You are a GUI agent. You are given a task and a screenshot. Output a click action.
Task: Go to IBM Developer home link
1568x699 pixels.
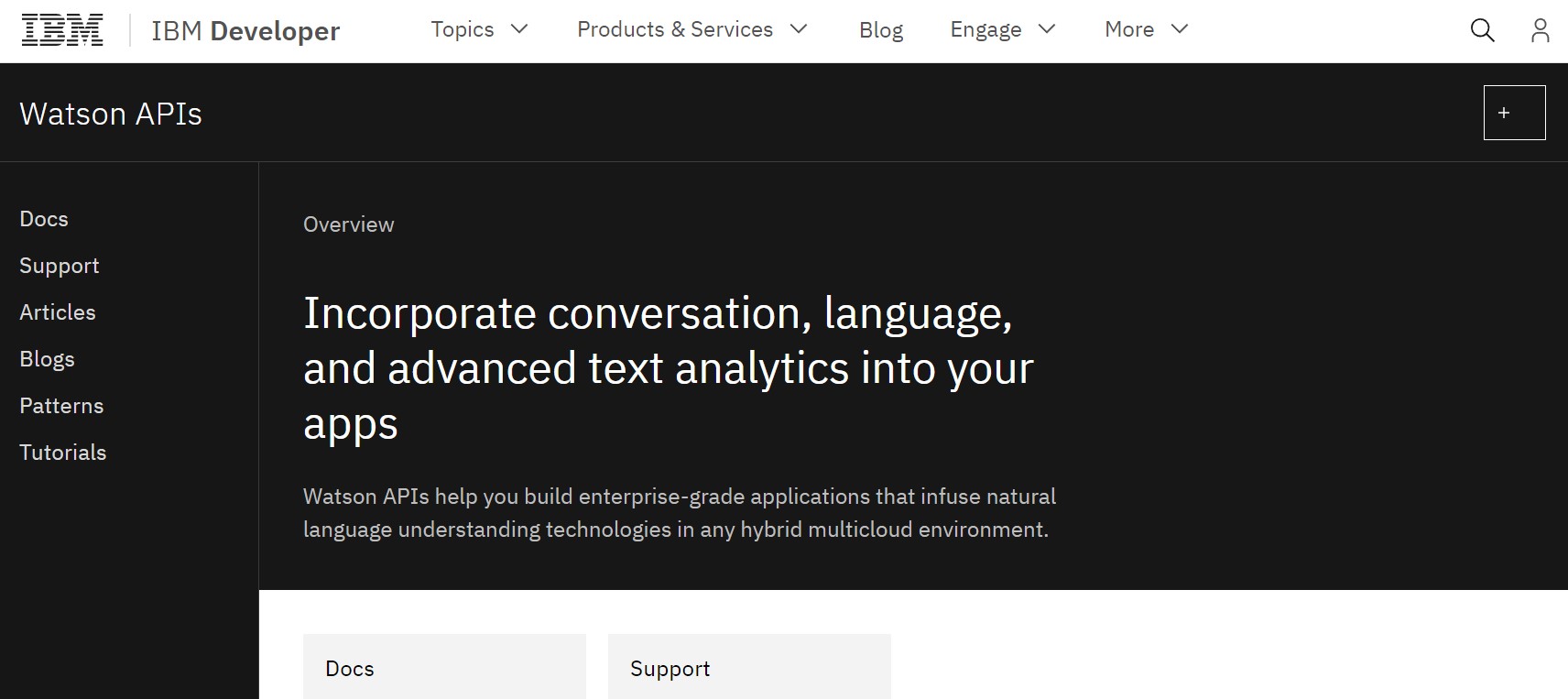(x=245, y=31)
